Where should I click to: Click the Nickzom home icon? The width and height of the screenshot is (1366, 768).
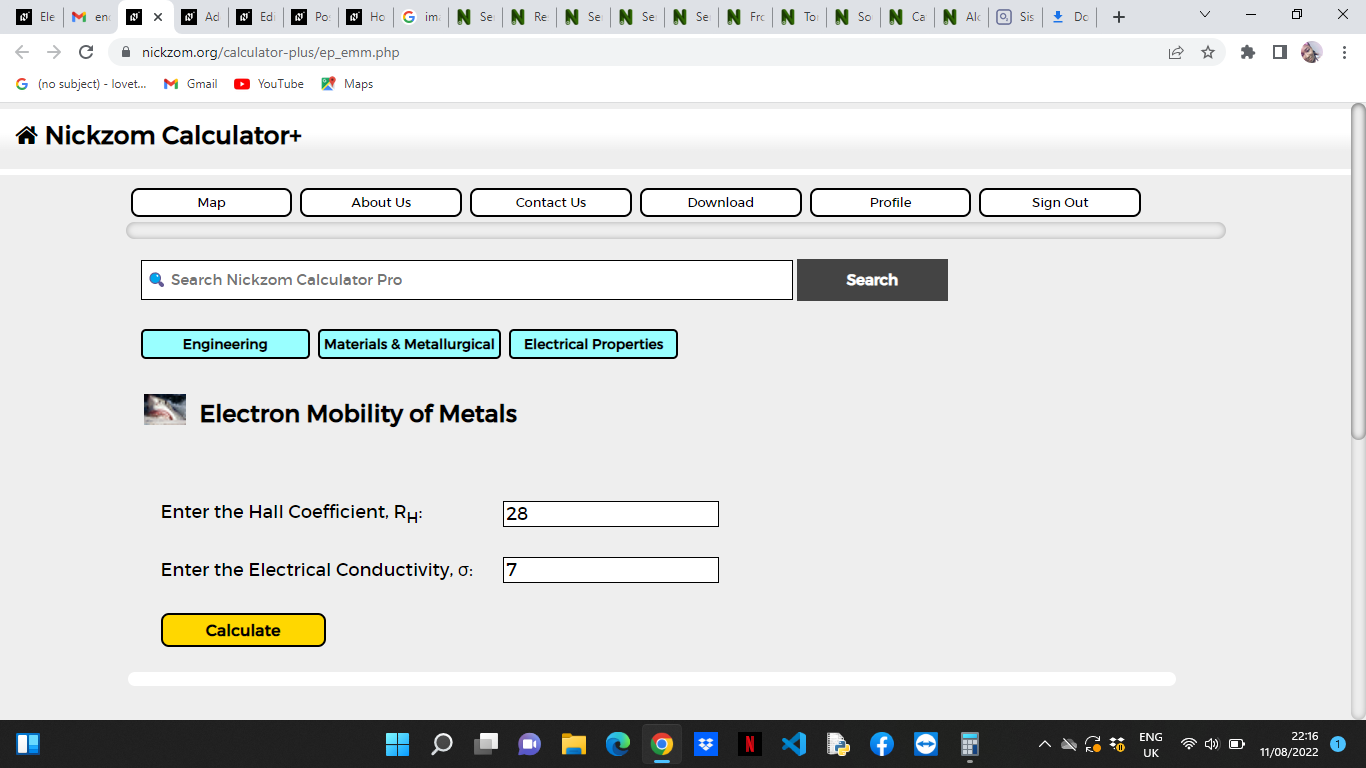tap(27, 135)
